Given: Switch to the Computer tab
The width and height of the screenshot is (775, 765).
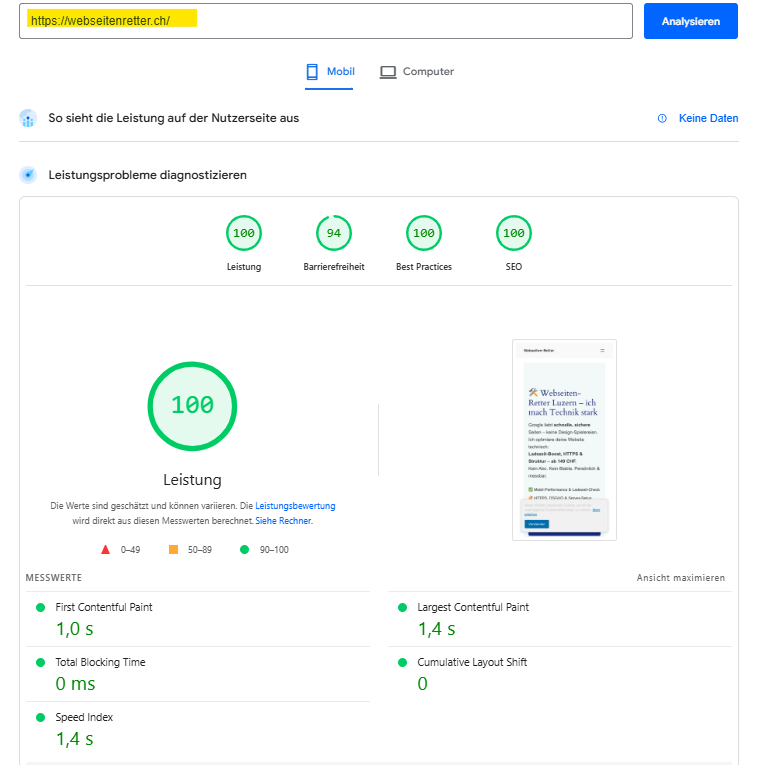Looking at the screenshot, I should [416, 72].
